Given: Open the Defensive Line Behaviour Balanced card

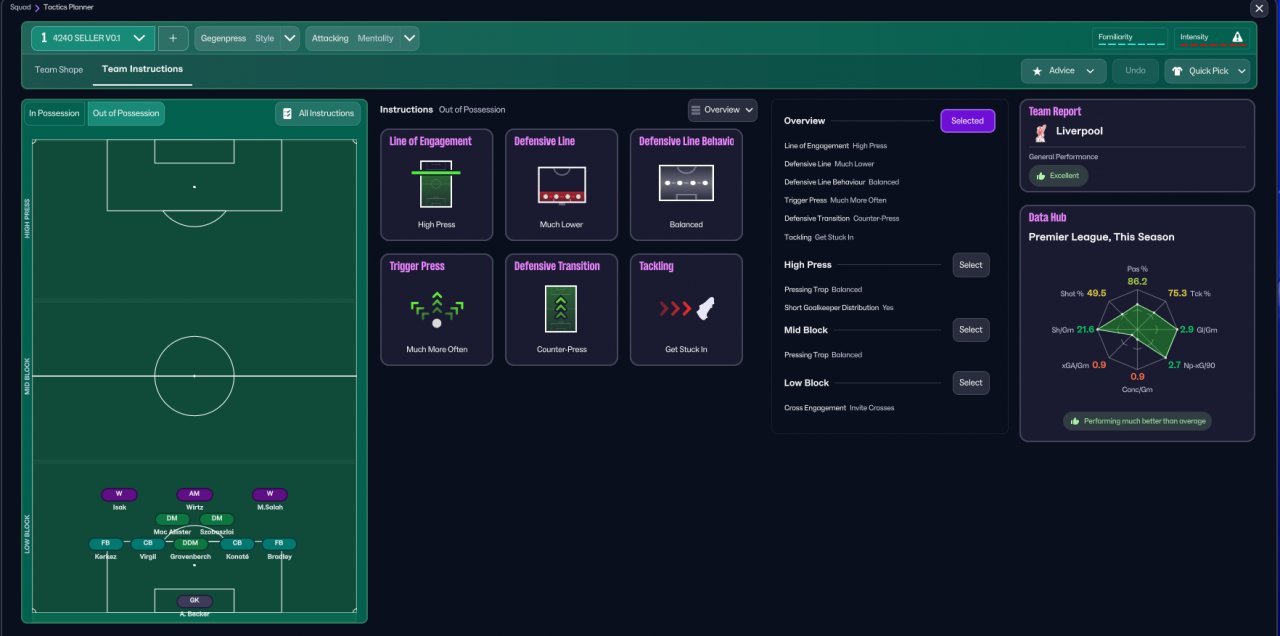Looking at the screenshot, I should (x=686, y=184).
